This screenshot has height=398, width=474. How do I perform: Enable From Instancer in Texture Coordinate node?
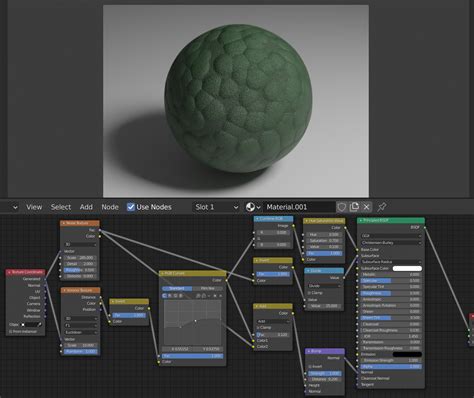coord(10,332)
